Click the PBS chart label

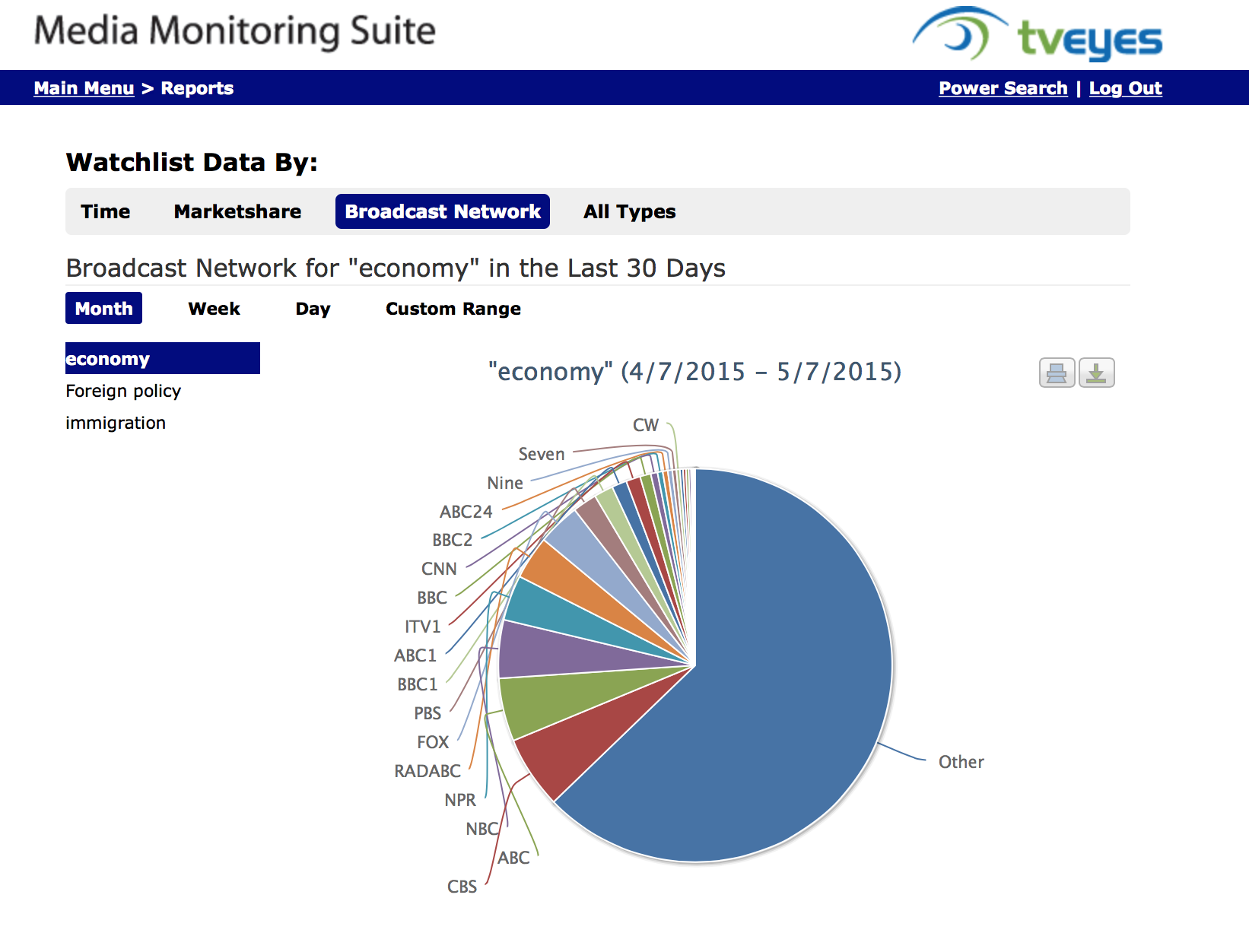point(427,713)
